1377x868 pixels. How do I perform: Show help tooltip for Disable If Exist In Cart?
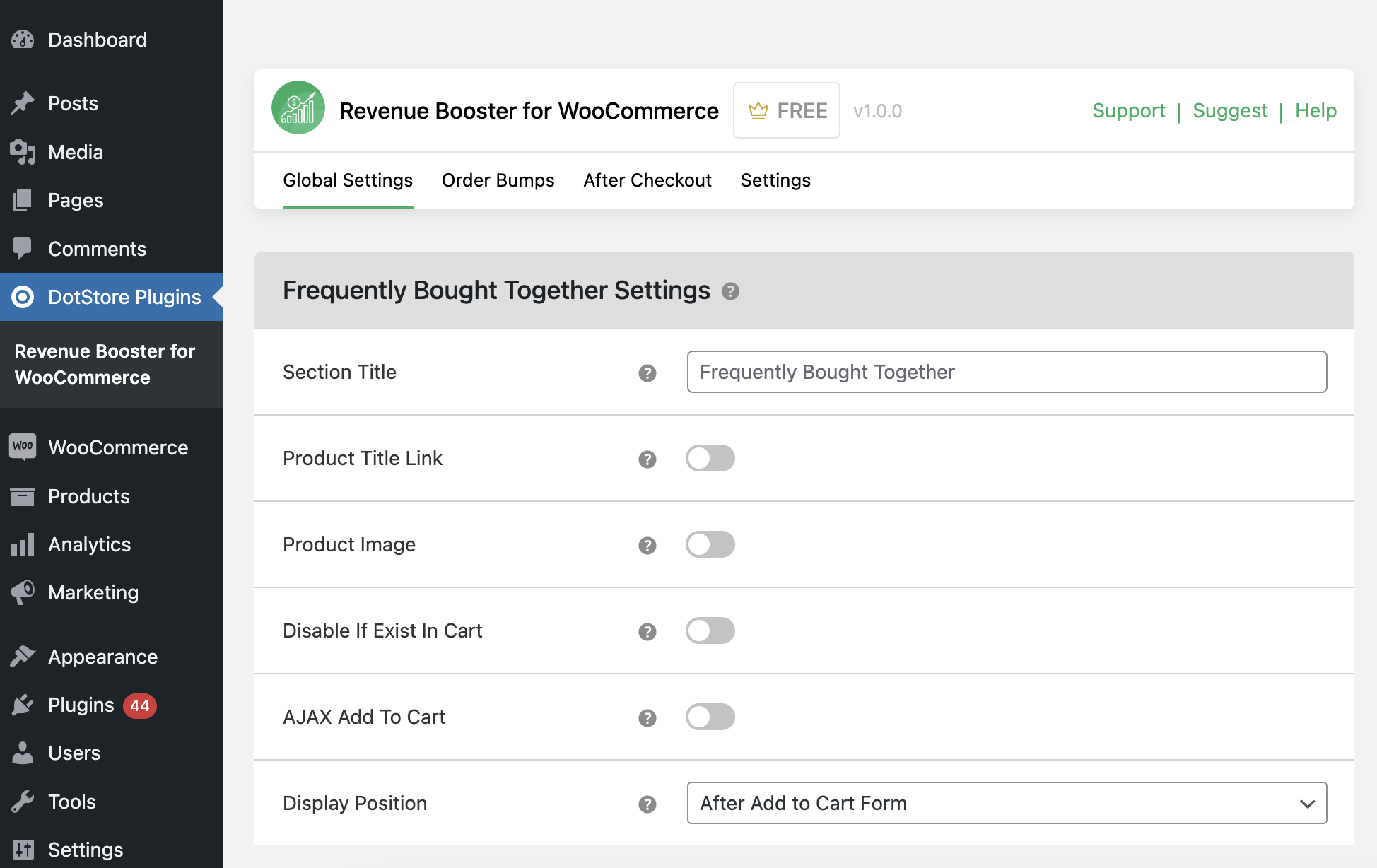coord(648,631)
